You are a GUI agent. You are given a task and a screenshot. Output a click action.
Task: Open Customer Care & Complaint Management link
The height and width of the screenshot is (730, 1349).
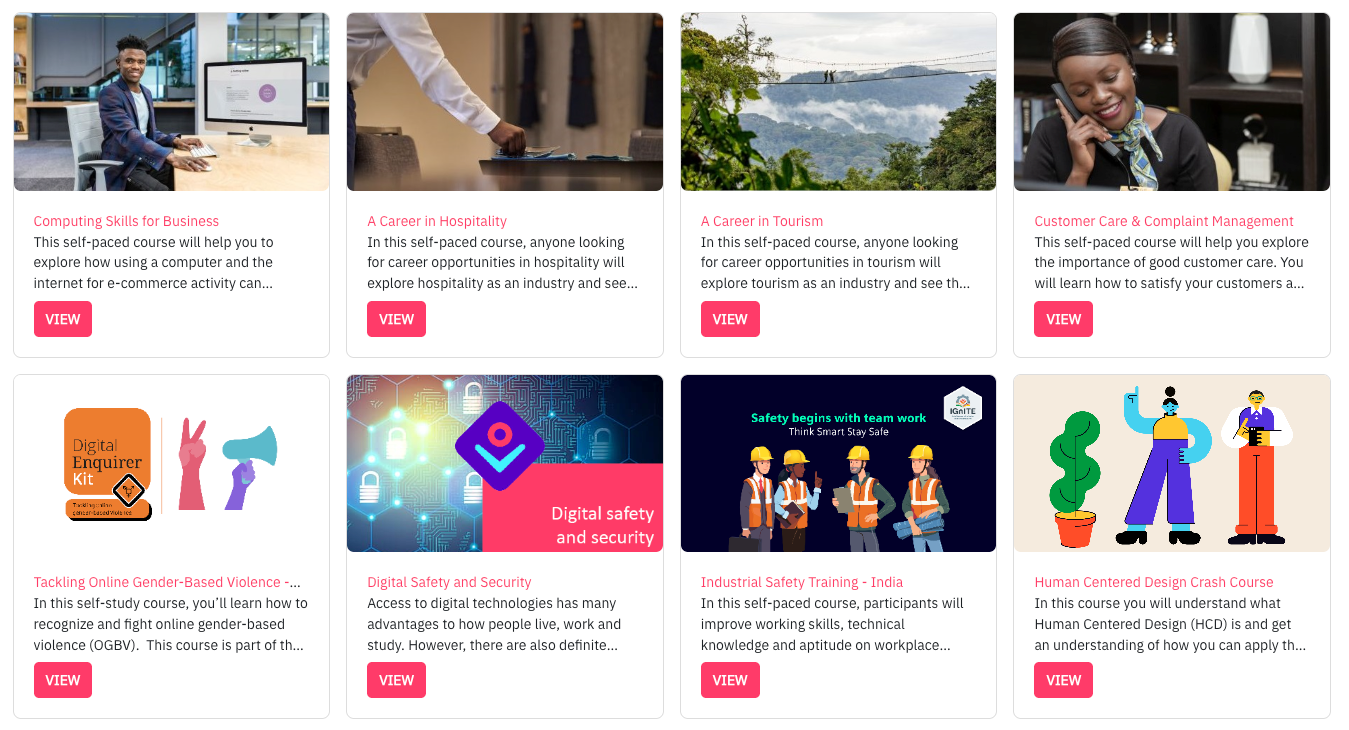click(1164, 221)
